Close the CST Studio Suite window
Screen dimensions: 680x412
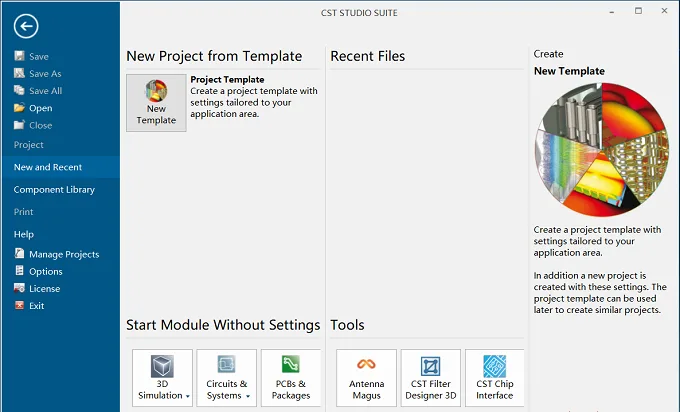click(664, 11)
